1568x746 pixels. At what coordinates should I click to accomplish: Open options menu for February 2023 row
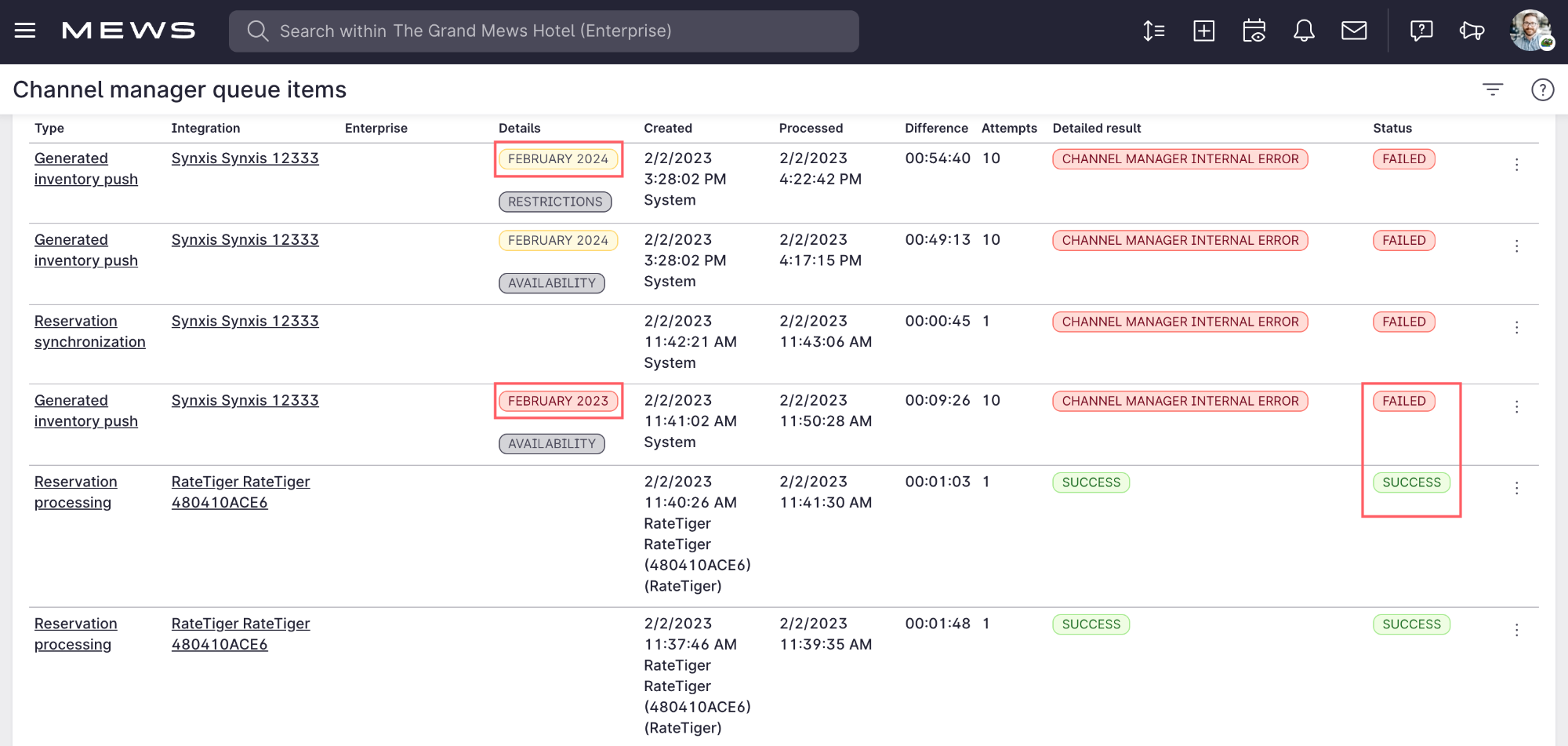click(x=1516, y=407)
